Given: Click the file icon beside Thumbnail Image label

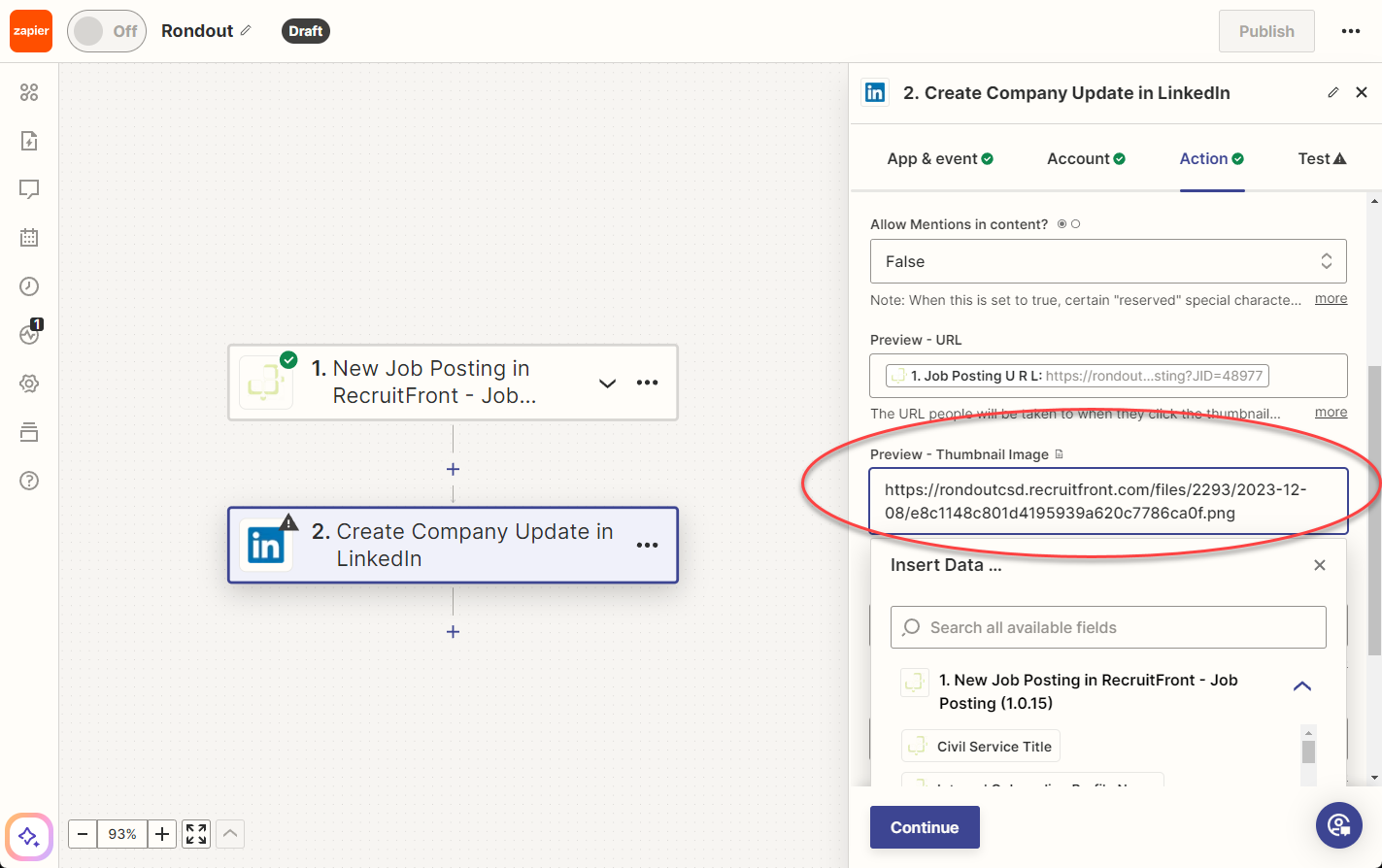Looking at the screenshot, I should point(1059,454).
